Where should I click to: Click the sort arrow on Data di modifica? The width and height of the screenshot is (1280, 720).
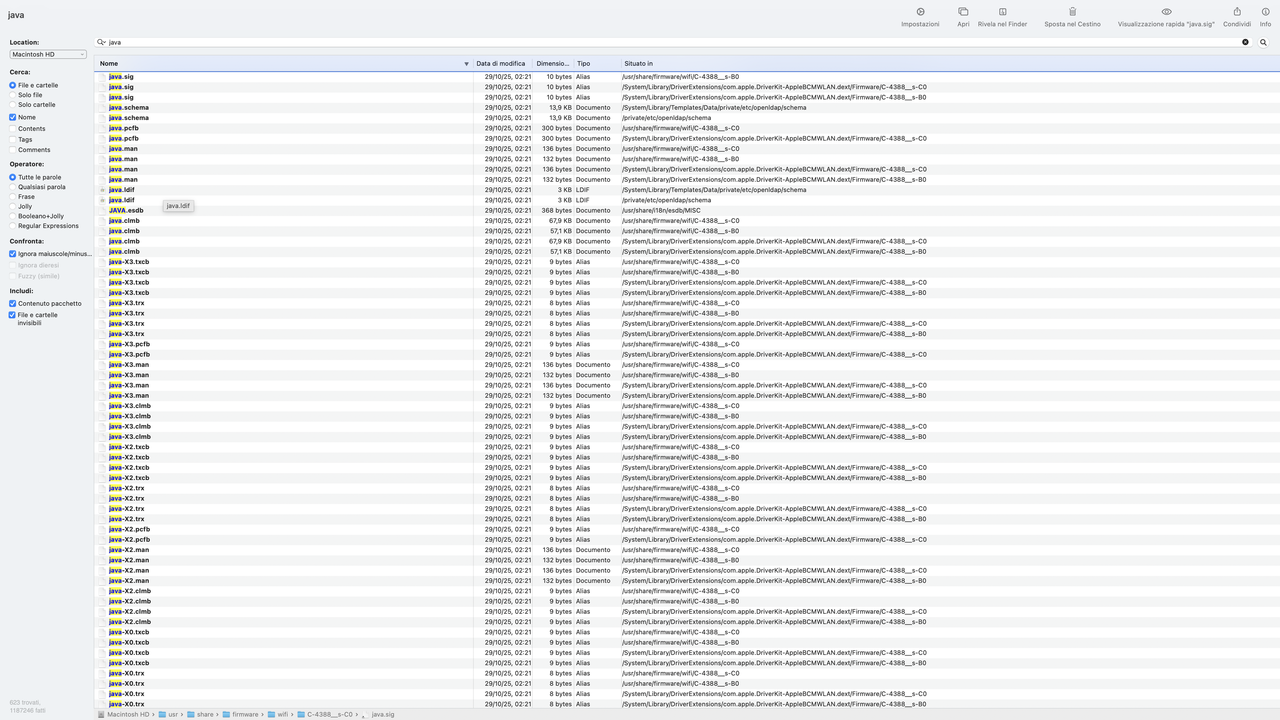click(x=466, y=63)
